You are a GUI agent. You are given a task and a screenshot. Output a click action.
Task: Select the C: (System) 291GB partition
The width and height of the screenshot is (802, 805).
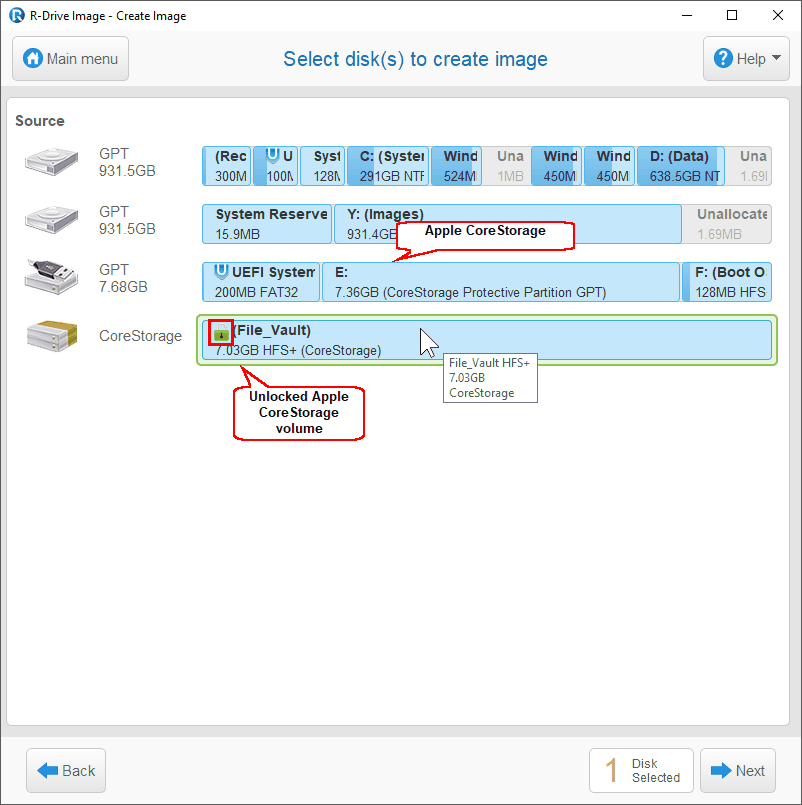coord(388,166)
